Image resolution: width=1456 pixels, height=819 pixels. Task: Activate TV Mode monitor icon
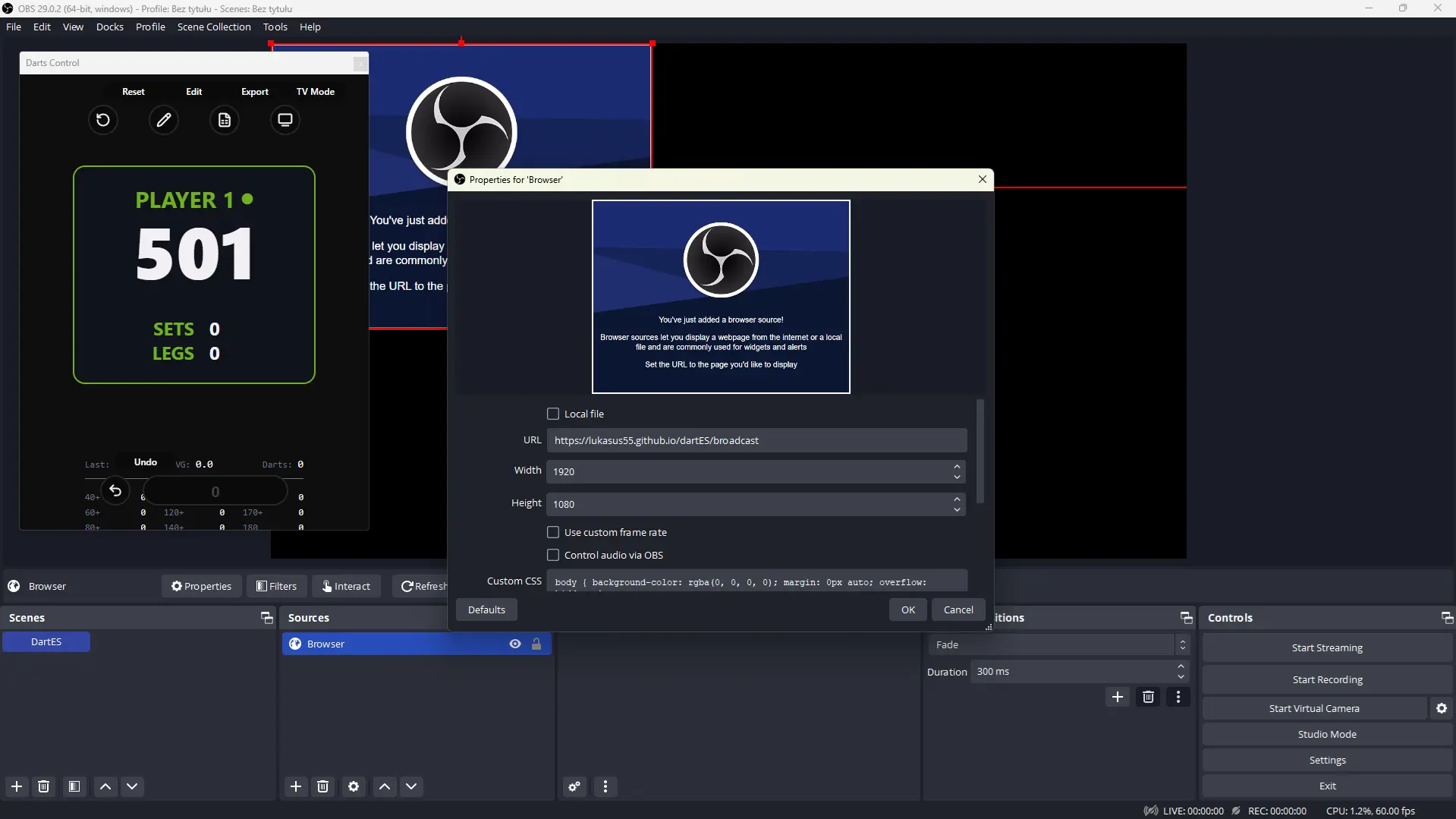pos(285,120)
